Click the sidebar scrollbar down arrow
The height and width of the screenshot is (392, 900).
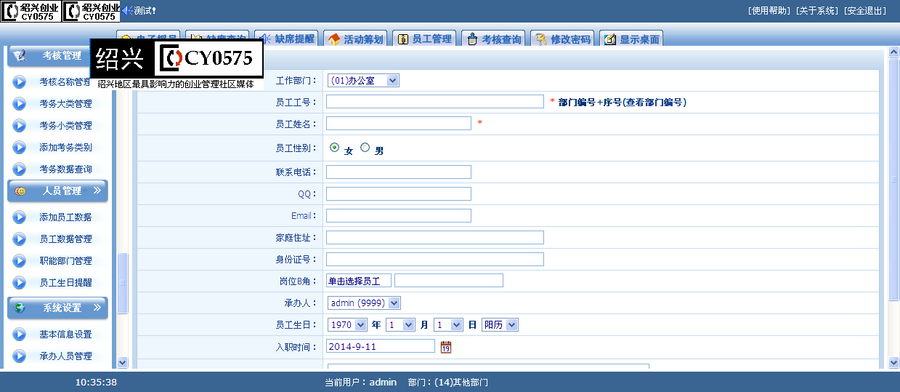point(122,362)
